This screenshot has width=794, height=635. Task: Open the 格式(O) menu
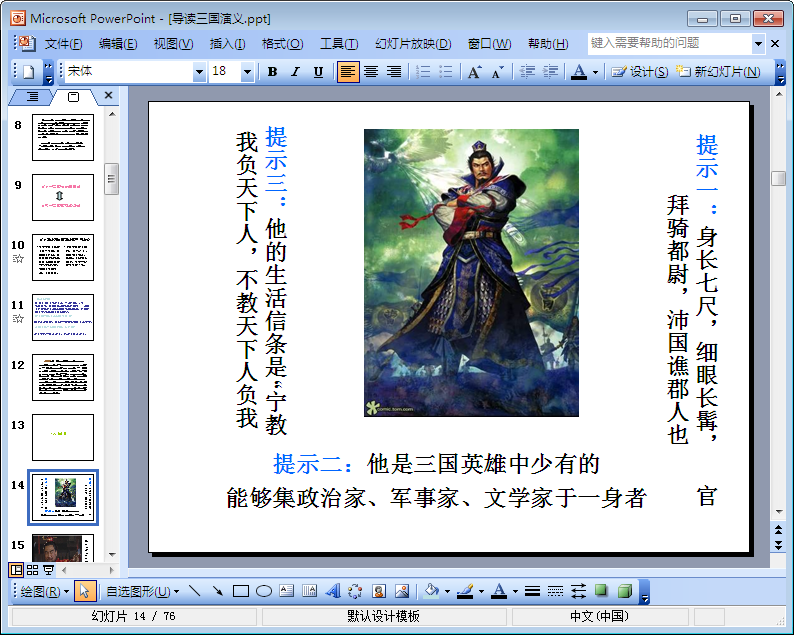(x=282, y=44)
